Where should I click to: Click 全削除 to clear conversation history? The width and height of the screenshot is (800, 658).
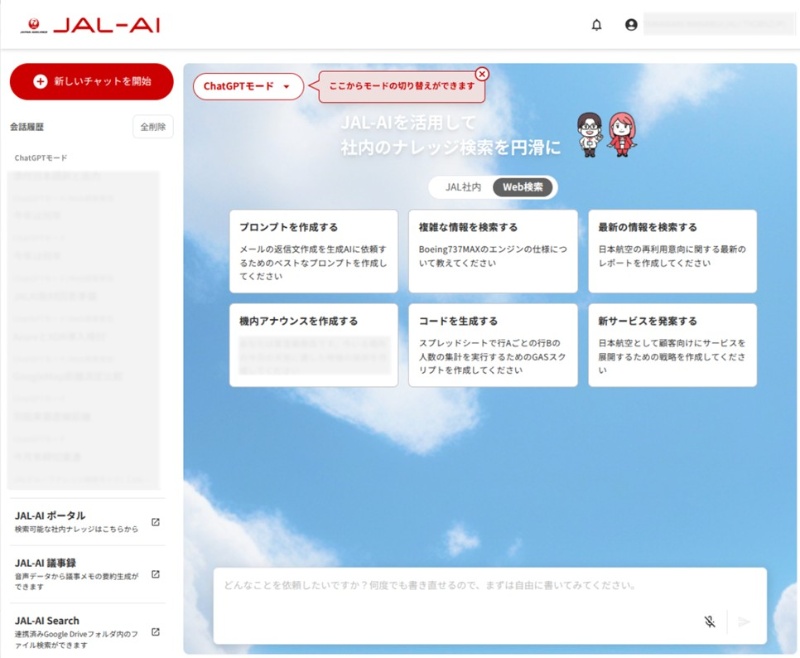tap(153, 127)
